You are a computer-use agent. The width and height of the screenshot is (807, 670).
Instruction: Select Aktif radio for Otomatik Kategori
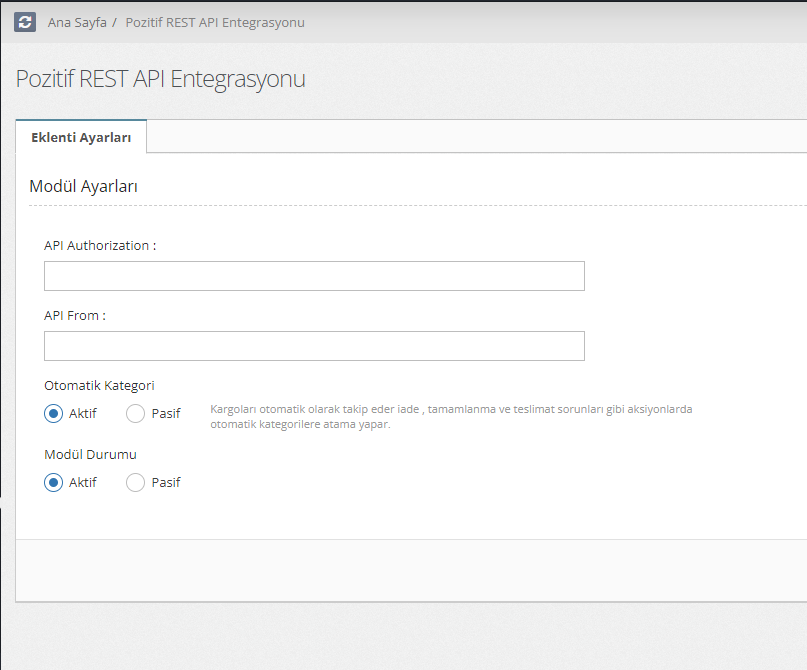(x=54, y=413)
